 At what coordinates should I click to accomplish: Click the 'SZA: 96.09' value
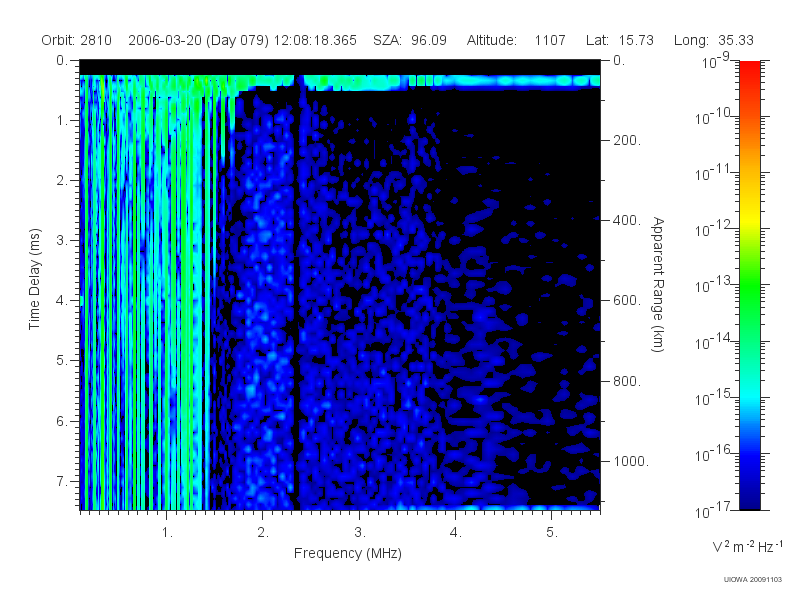410,40
